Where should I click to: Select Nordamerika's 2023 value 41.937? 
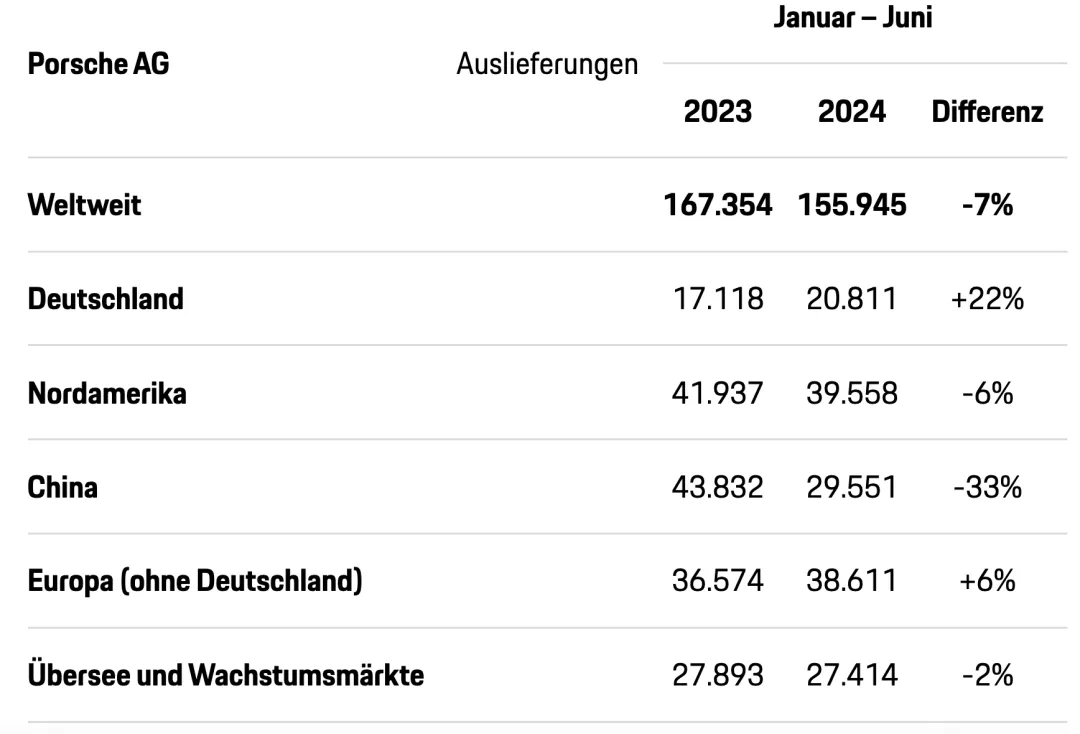717,393
